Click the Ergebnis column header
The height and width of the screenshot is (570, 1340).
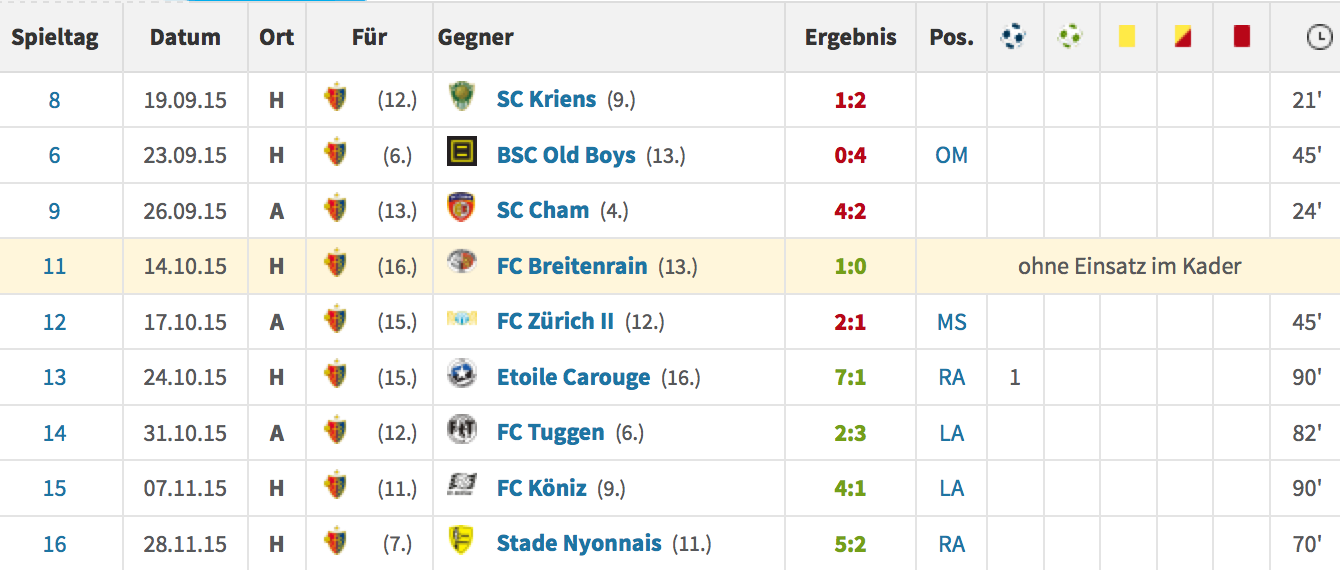(851, 38)
